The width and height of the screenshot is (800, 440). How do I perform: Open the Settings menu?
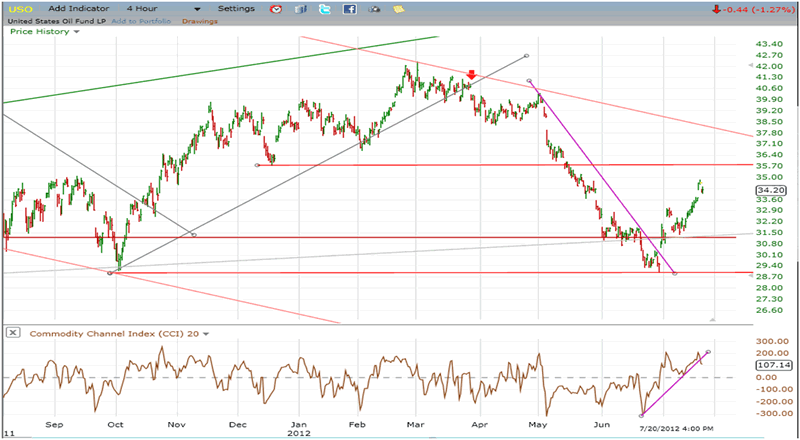[236, 9]
